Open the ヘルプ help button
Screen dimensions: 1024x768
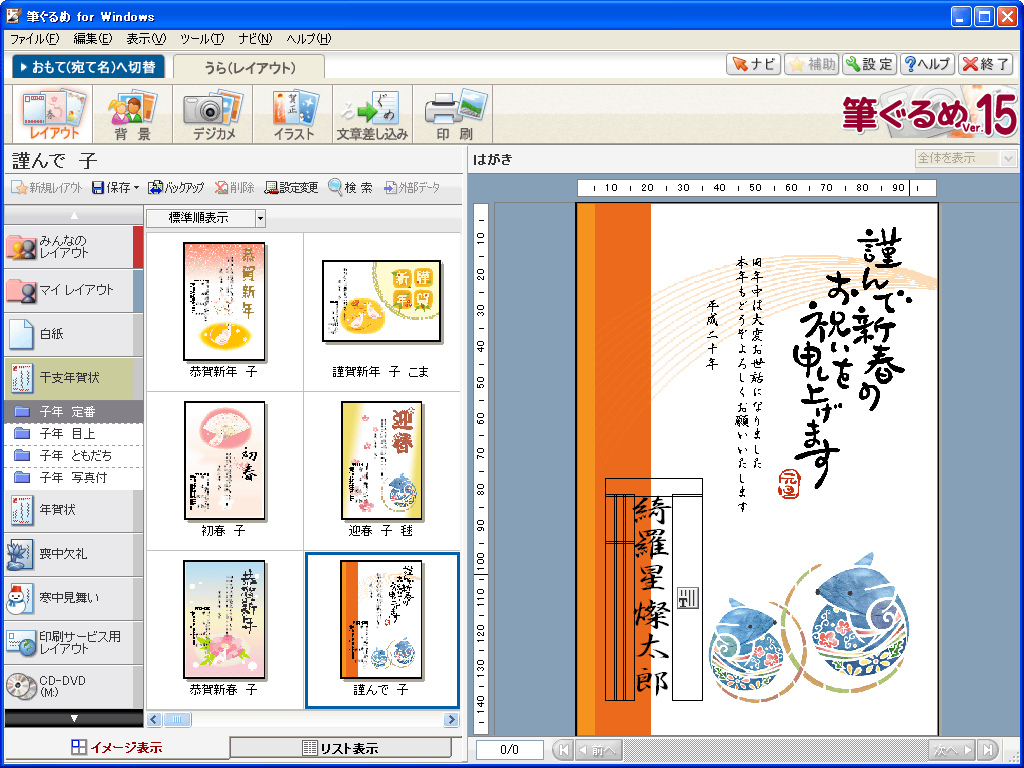(x=927, y=64)
